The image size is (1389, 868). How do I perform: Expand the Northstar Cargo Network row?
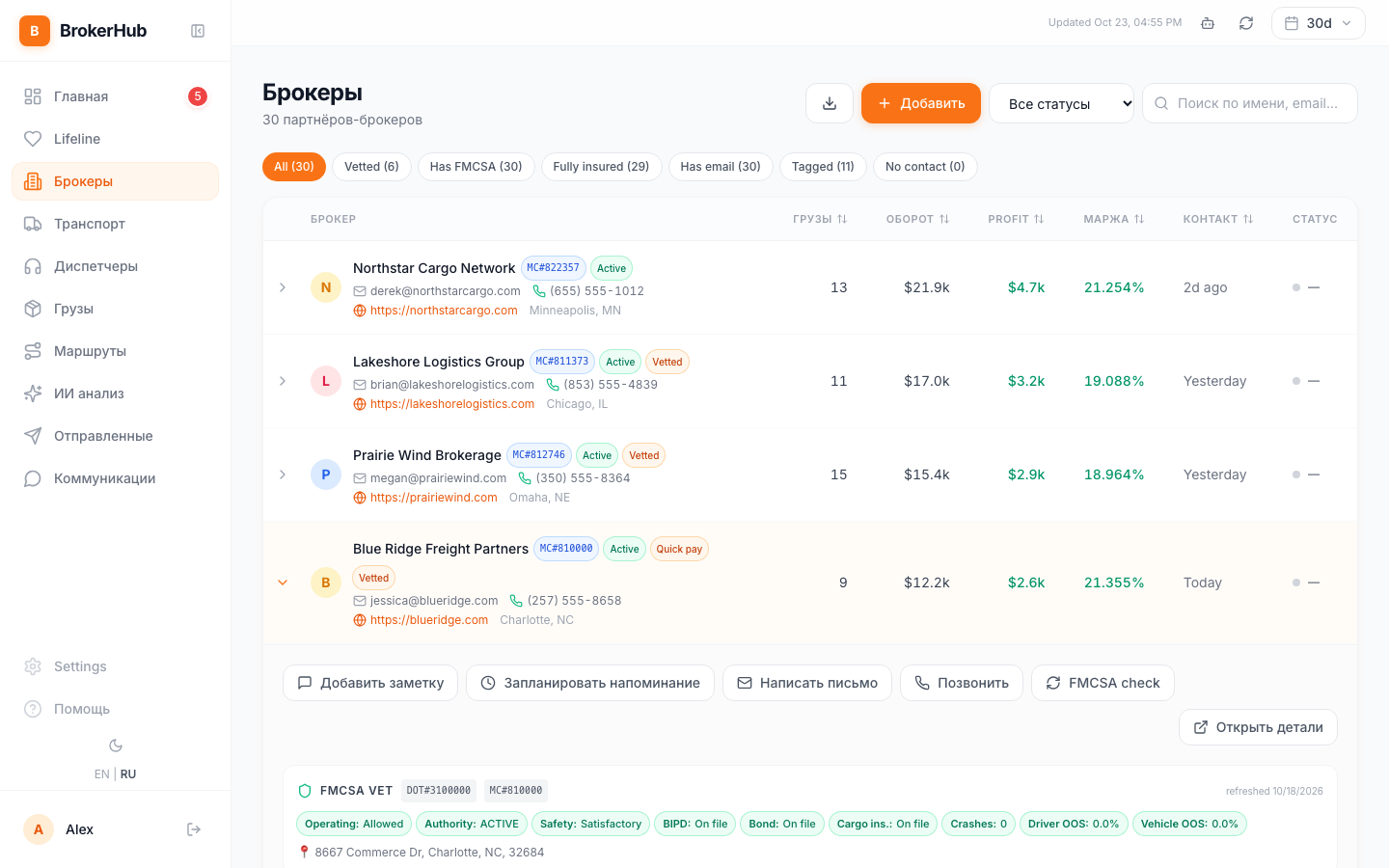[x=283, y=287]
